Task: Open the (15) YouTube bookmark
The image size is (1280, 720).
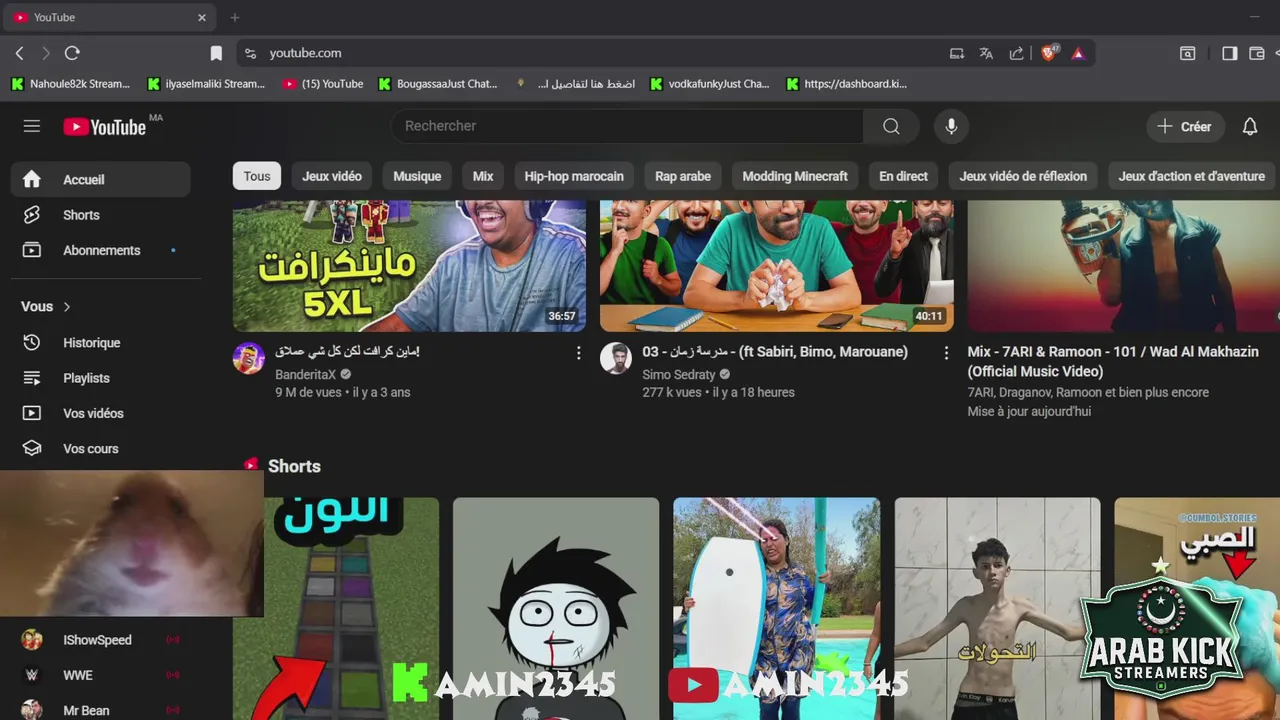Action: tap(323, 84)
